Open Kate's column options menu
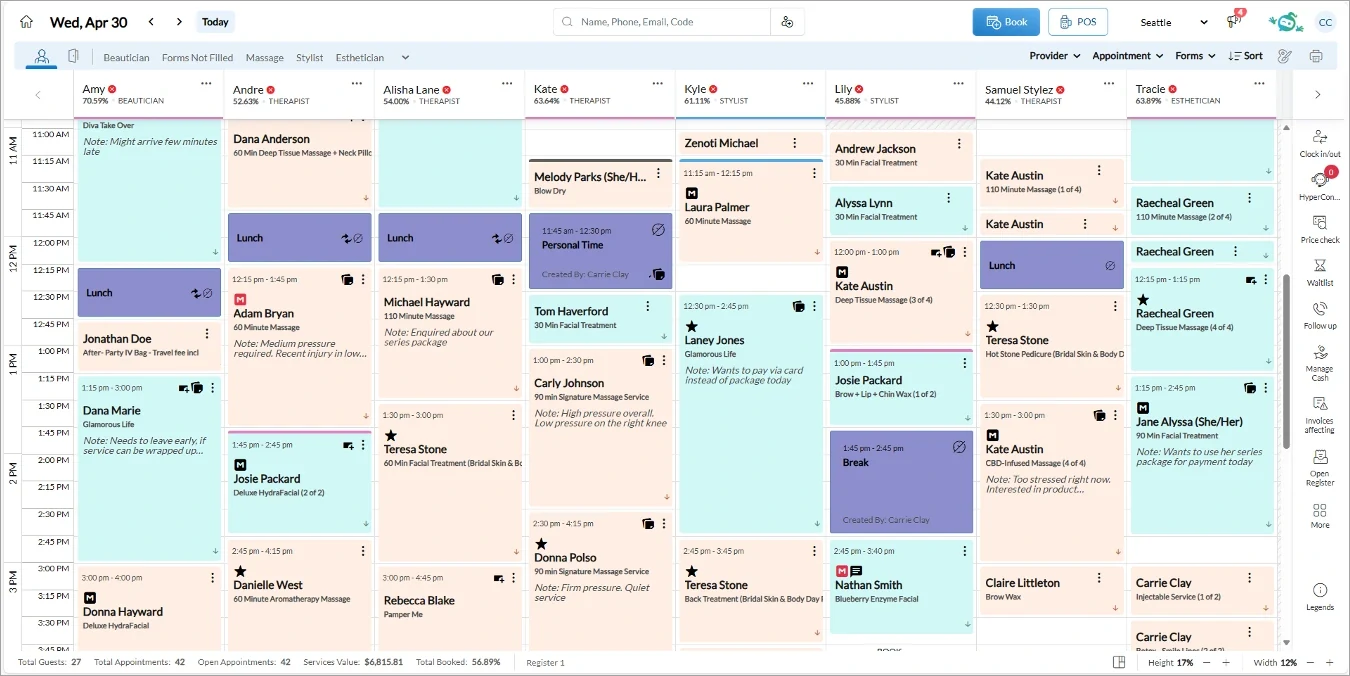The image size is (1350, 676). tap(658, 84)
